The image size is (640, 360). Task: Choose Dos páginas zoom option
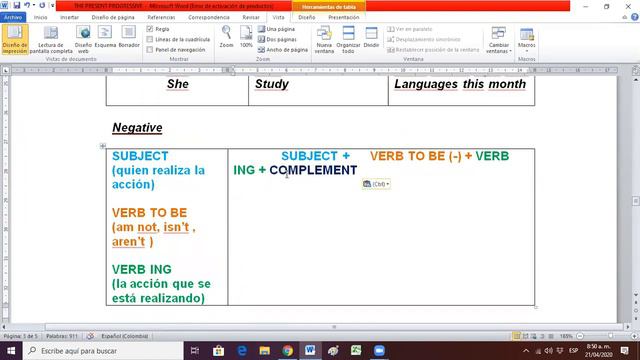pos(277,39)
